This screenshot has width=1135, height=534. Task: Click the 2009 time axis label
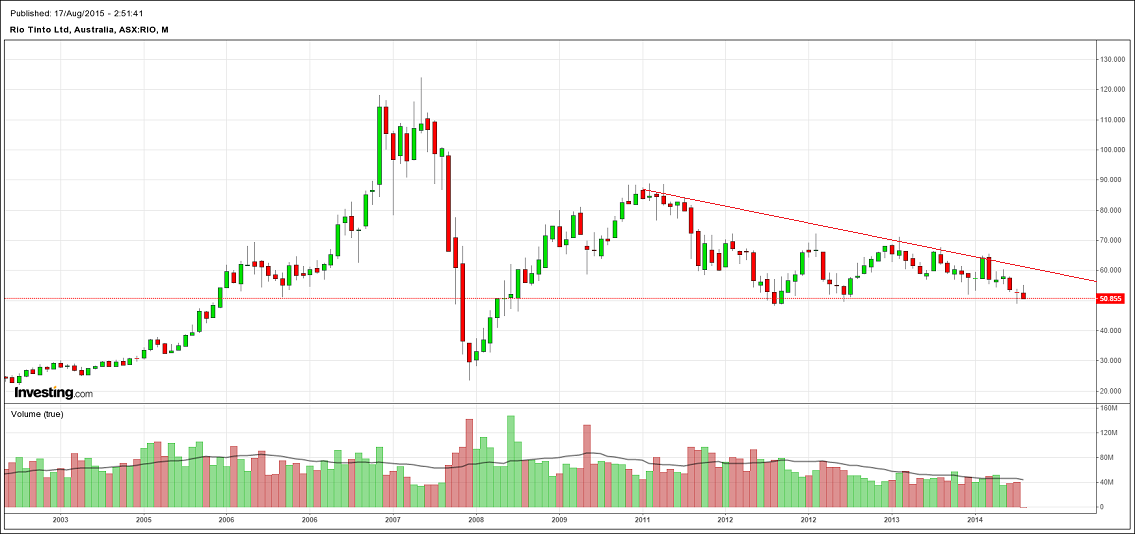(x=559, y=520)
